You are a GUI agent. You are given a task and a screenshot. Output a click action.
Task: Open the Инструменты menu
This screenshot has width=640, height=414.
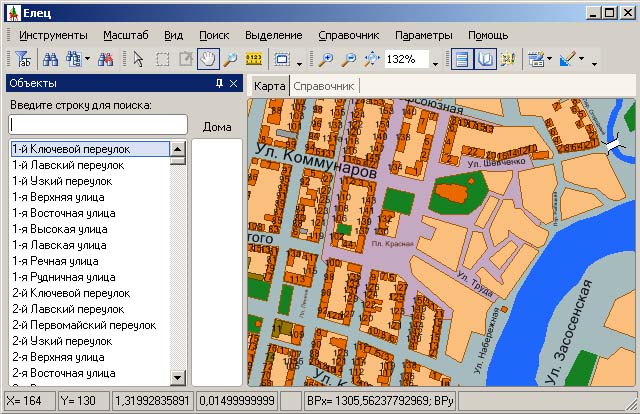[53, 36]
